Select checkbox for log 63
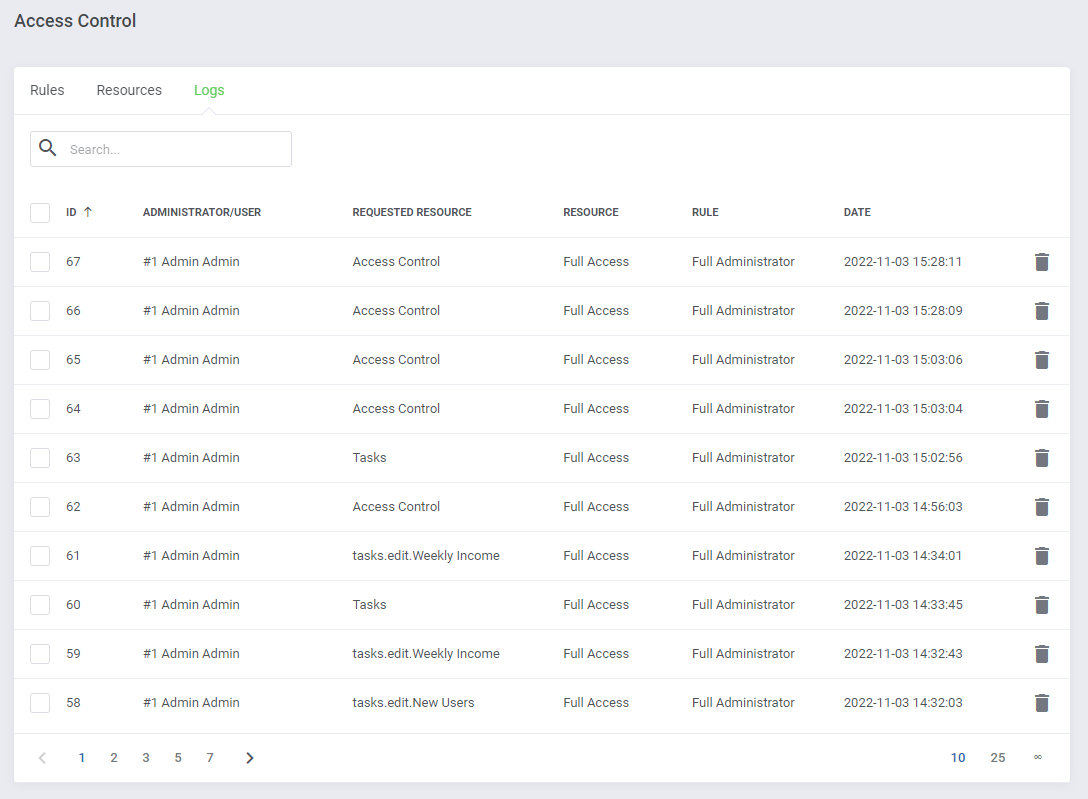Image resolution: width=1088 pixels, height=799 pixels. click(x=40, y=458)
